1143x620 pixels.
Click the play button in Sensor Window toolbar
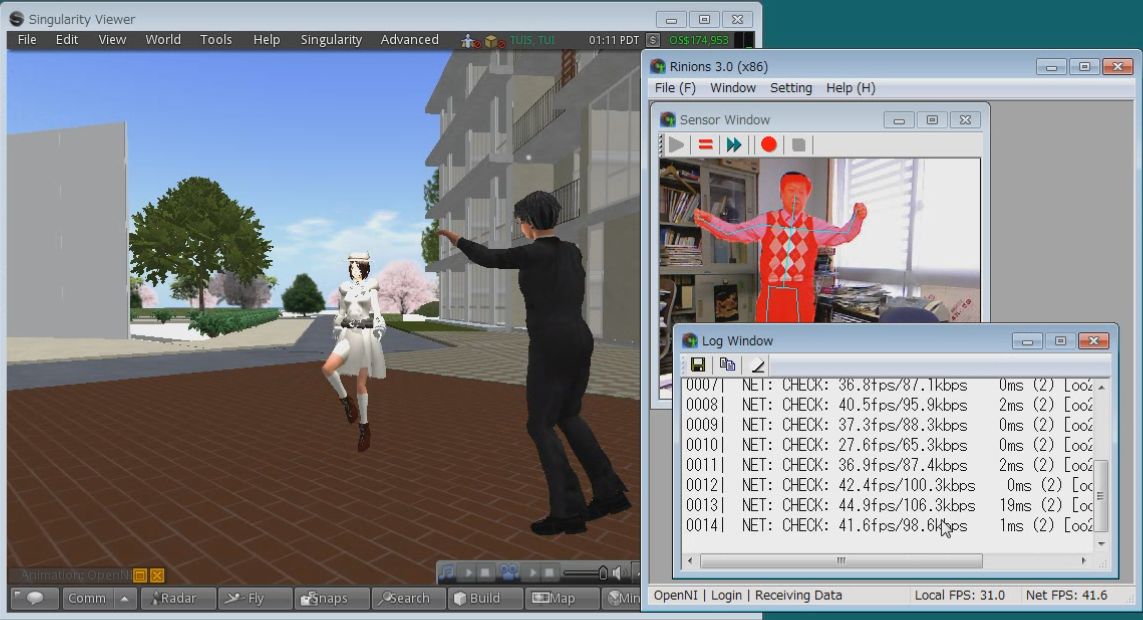point(677,145)
